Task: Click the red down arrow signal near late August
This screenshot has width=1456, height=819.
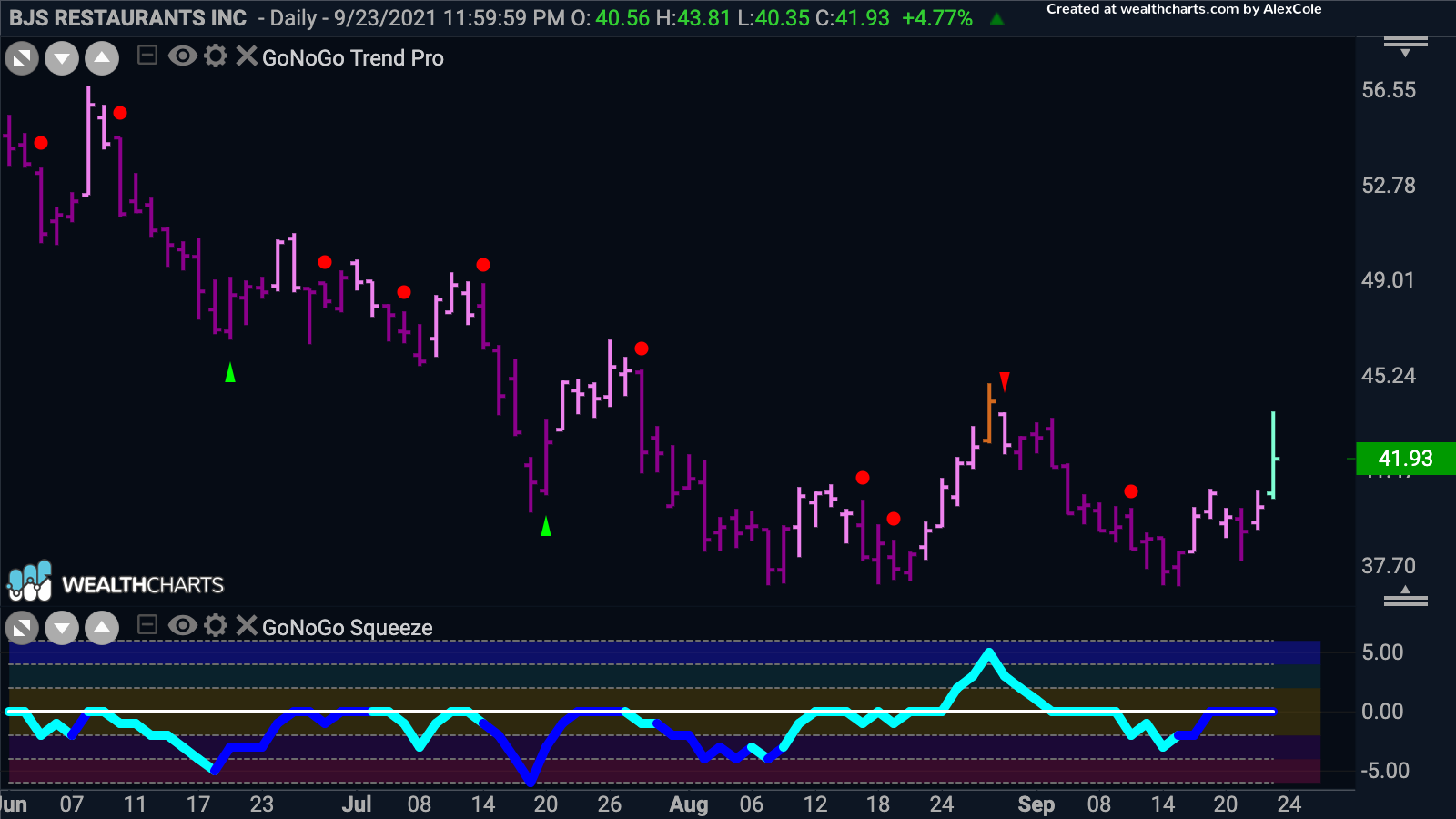Action: point(1005,381)
